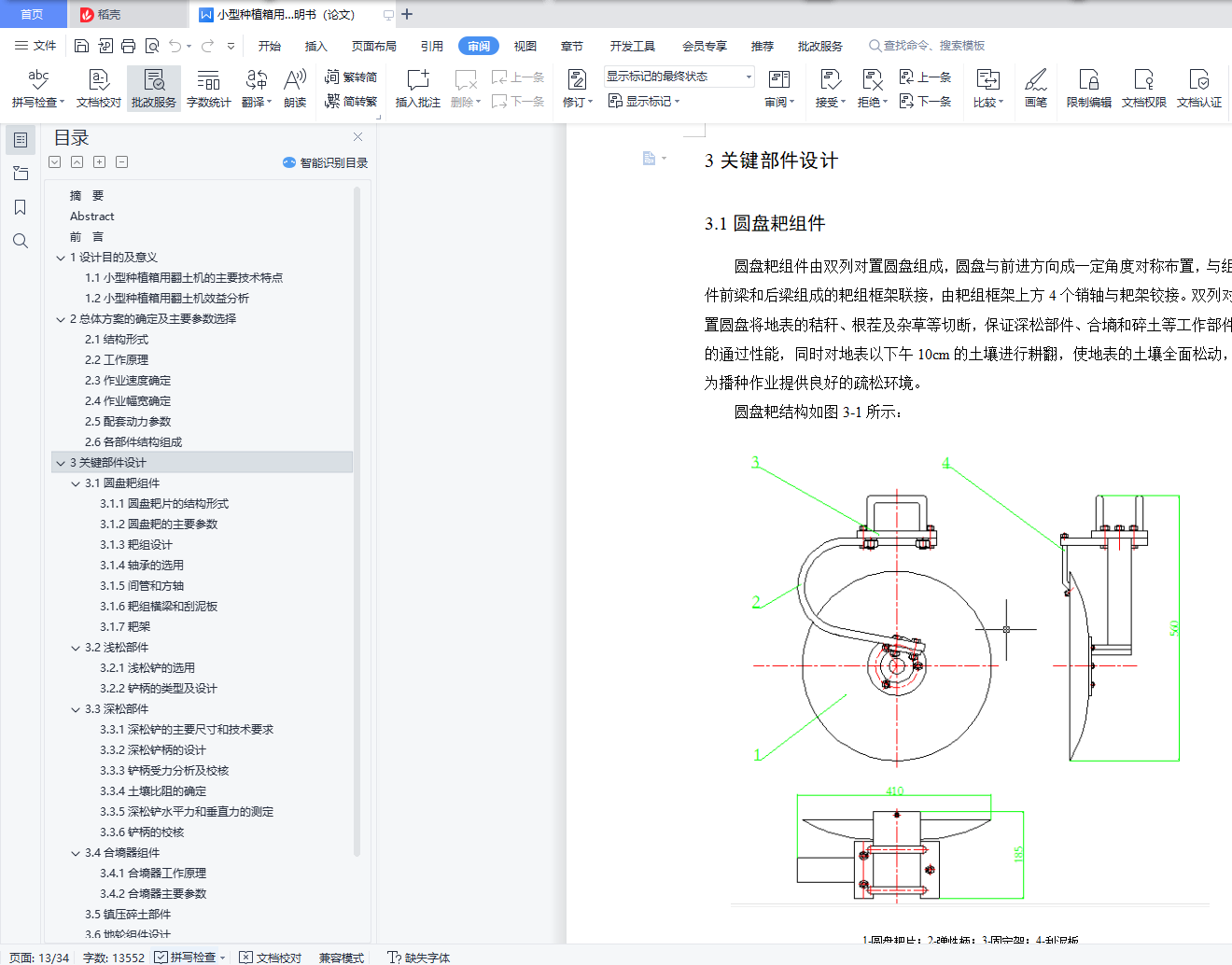Open 文档权限 document permissions

[1144, 89]
